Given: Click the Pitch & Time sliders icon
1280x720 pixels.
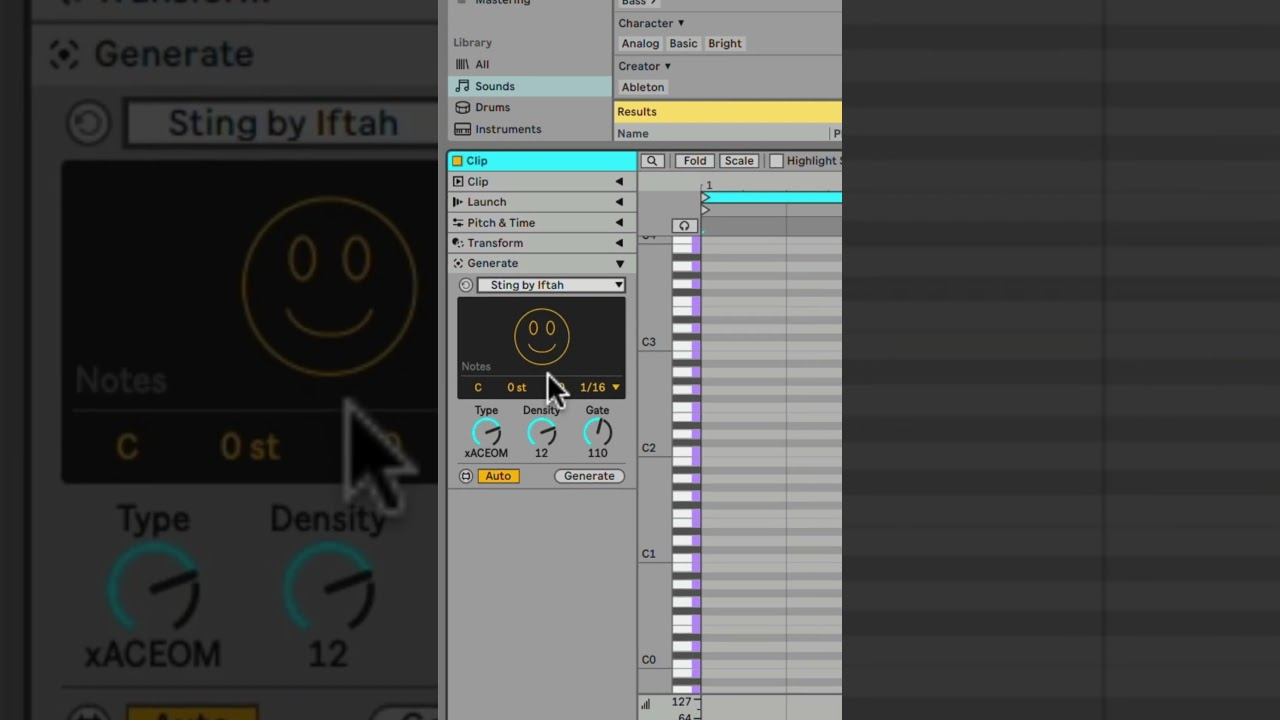Looking at the screenshot, I should tap(458, 223).
